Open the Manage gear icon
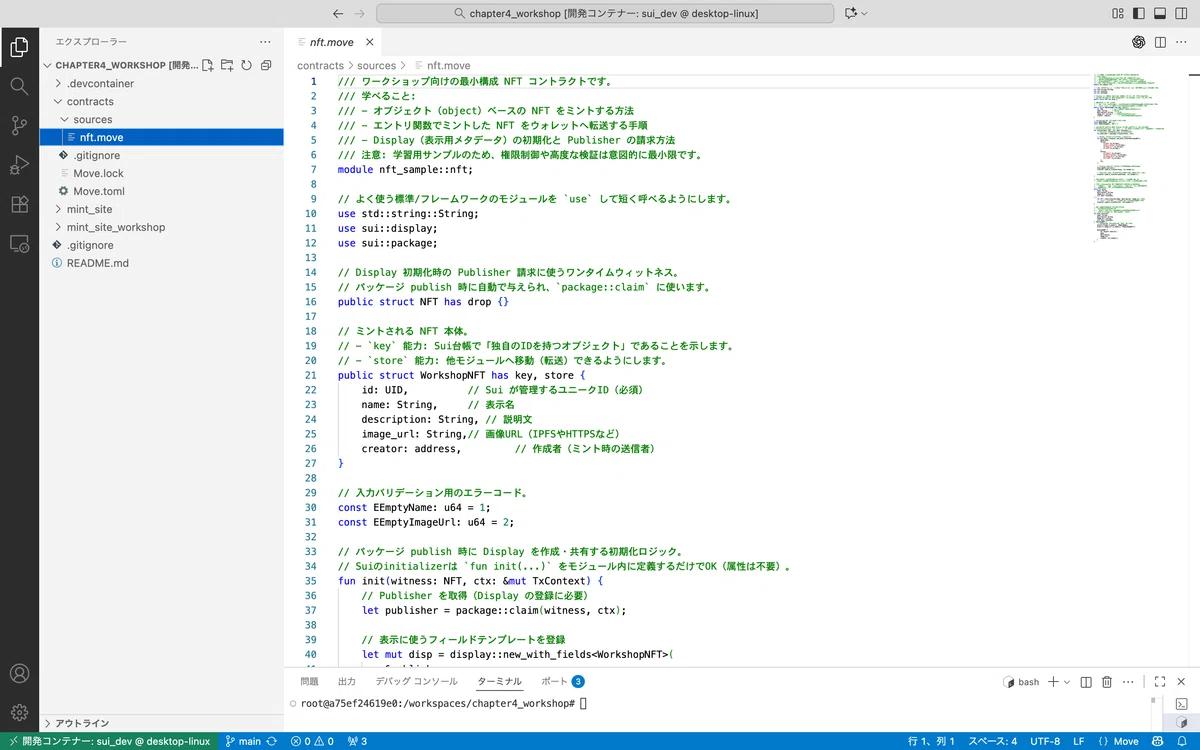Image resolution: width=1200 pixels, height=750 pixels. [19, 712]
